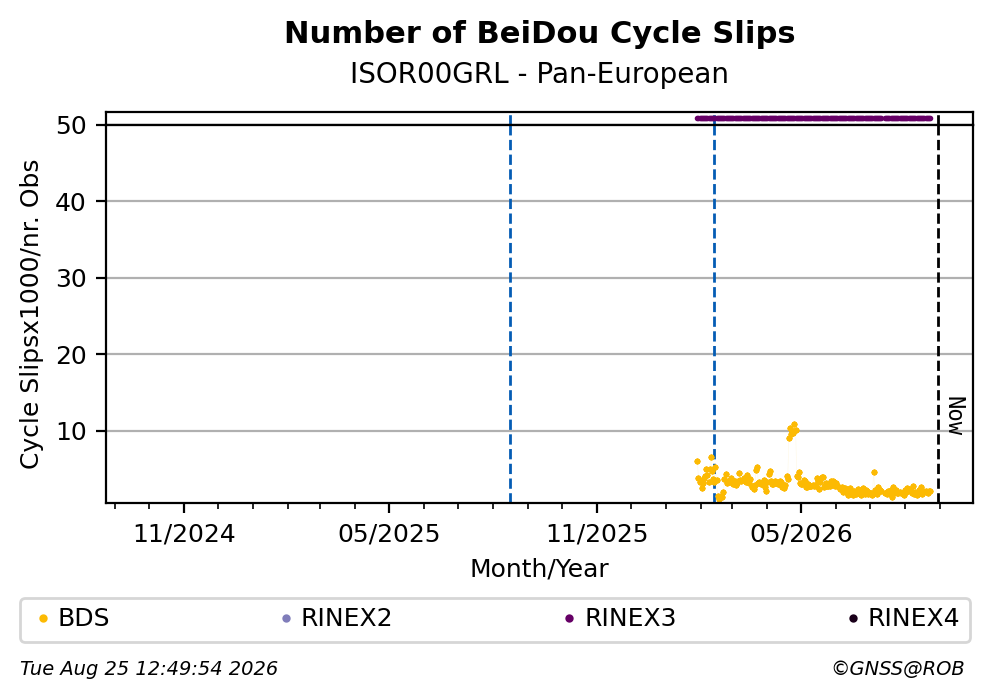The height and width of the screenshot is (699, 993).
Task: Click the yellow BDS legend marker
Action: click(x=43, y=619)
